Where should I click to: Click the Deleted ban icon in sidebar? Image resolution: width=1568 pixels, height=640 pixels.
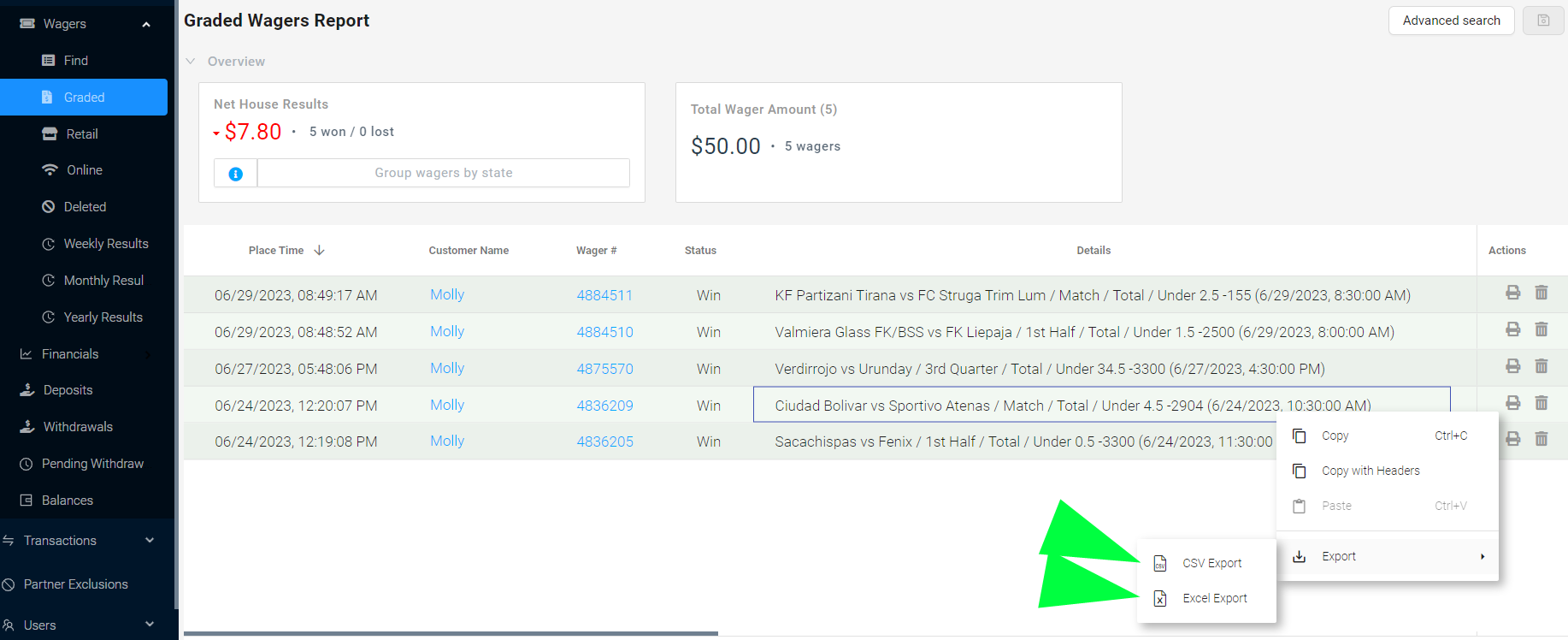point(49,206)
